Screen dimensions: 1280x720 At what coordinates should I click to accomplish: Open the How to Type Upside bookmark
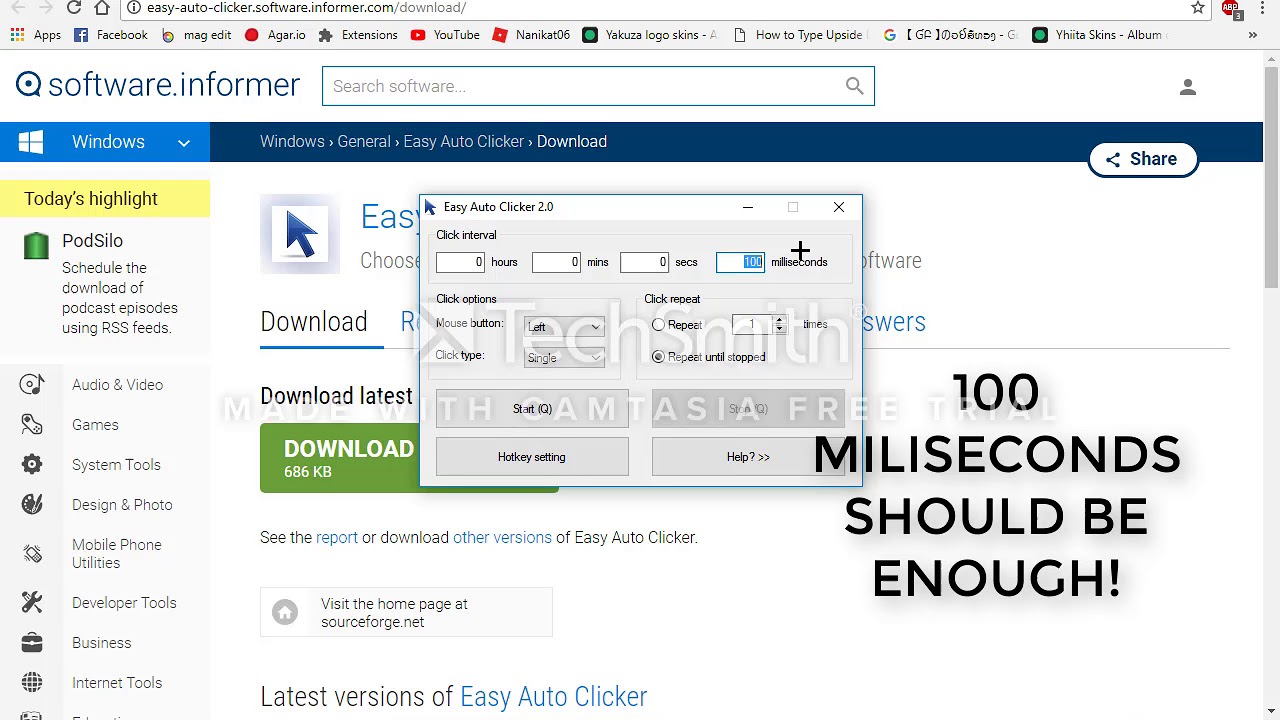(x=799, y=35)
